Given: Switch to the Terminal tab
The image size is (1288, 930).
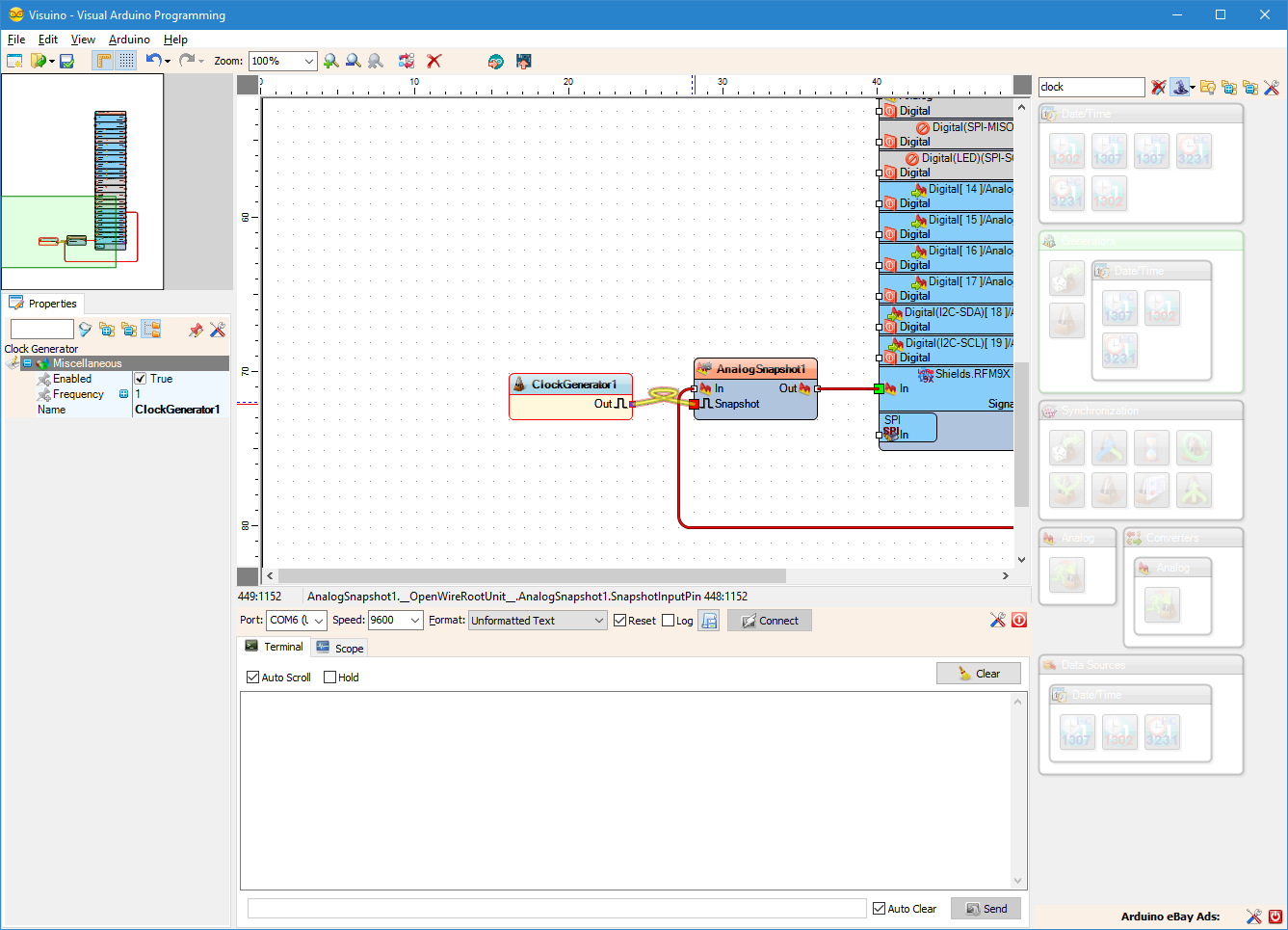Looking at the screenshot, I should [x=274, y=647].
